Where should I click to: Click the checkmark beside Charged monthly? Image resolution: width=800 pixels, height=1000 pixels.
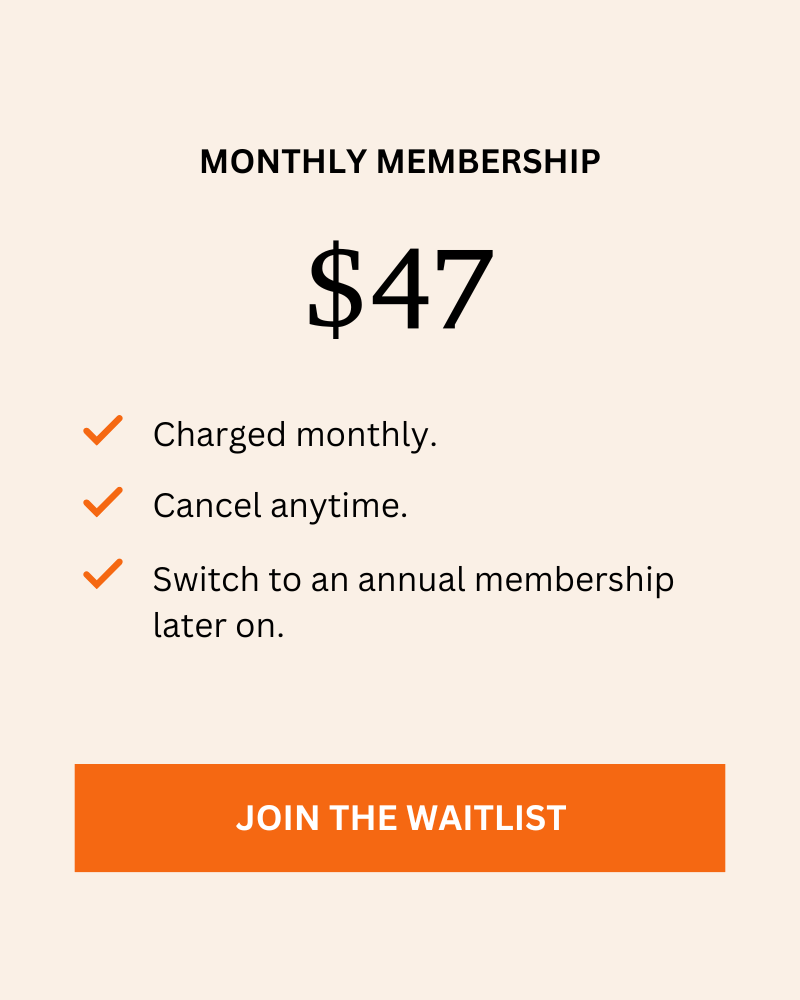[103, 430]
